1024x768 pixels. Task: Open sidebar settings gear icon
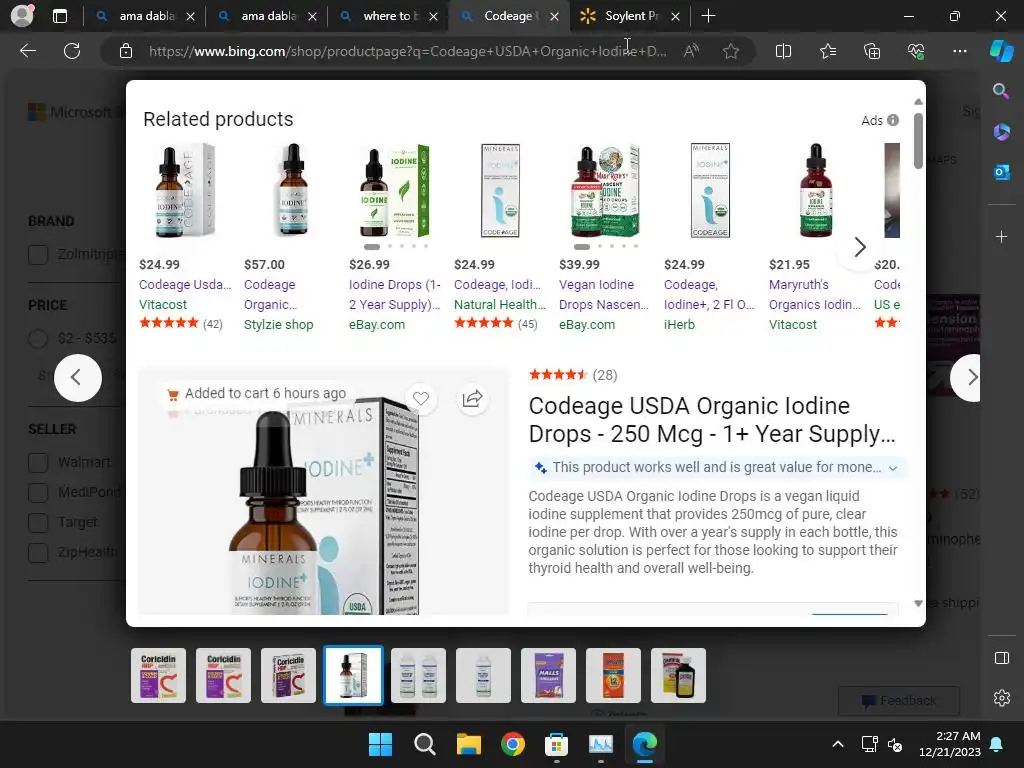pos(1002,697)
